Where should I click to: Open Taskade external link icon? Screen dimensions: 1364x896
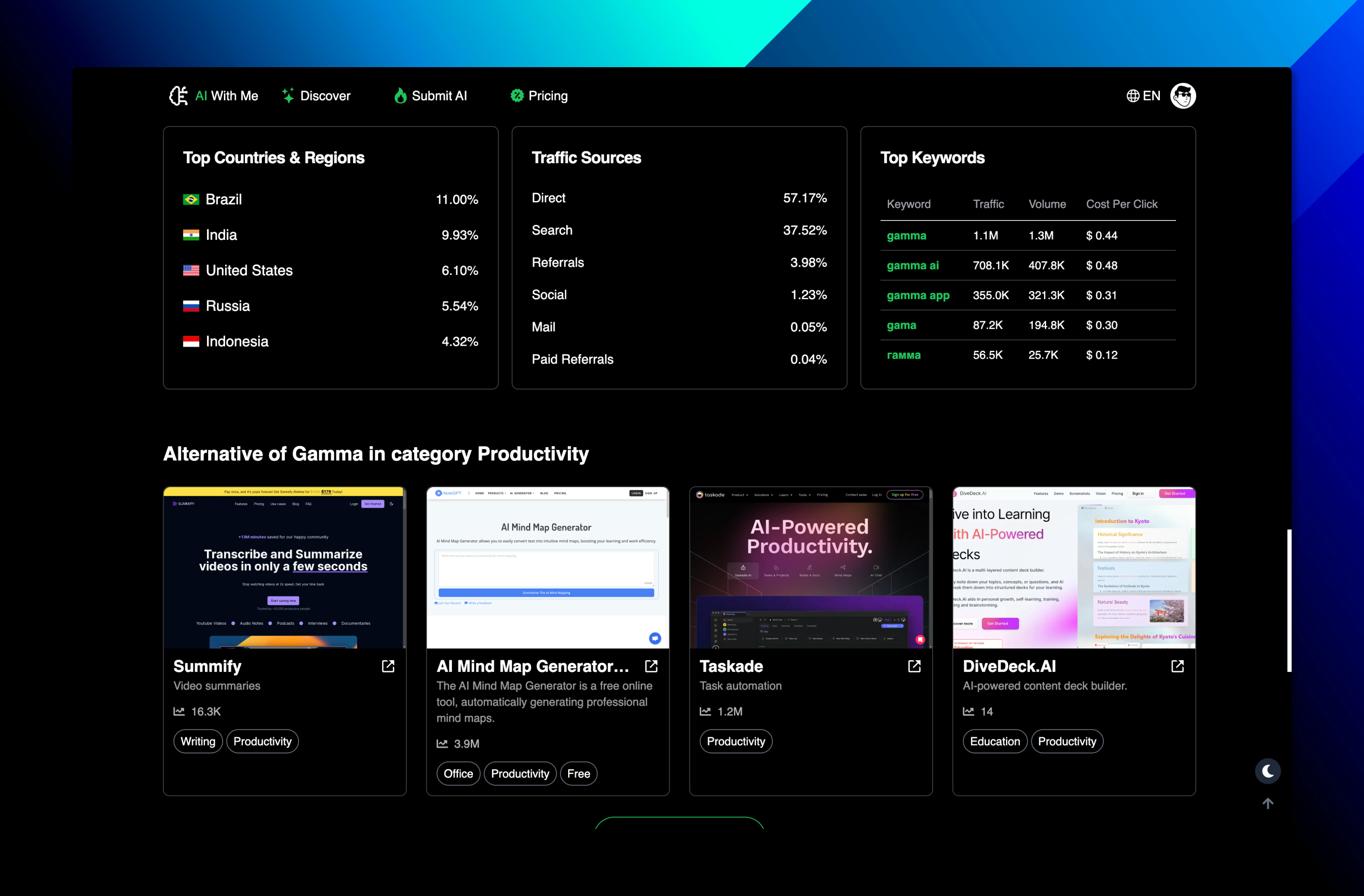[x=914, y=666]
